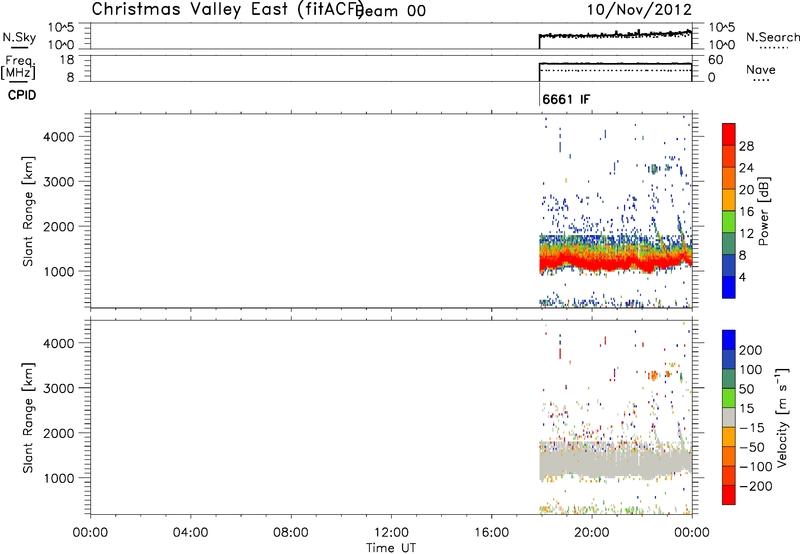800x554 pixels.
Task: Click the '200' tick on the velocity colorbar
Action: point(751,350)
